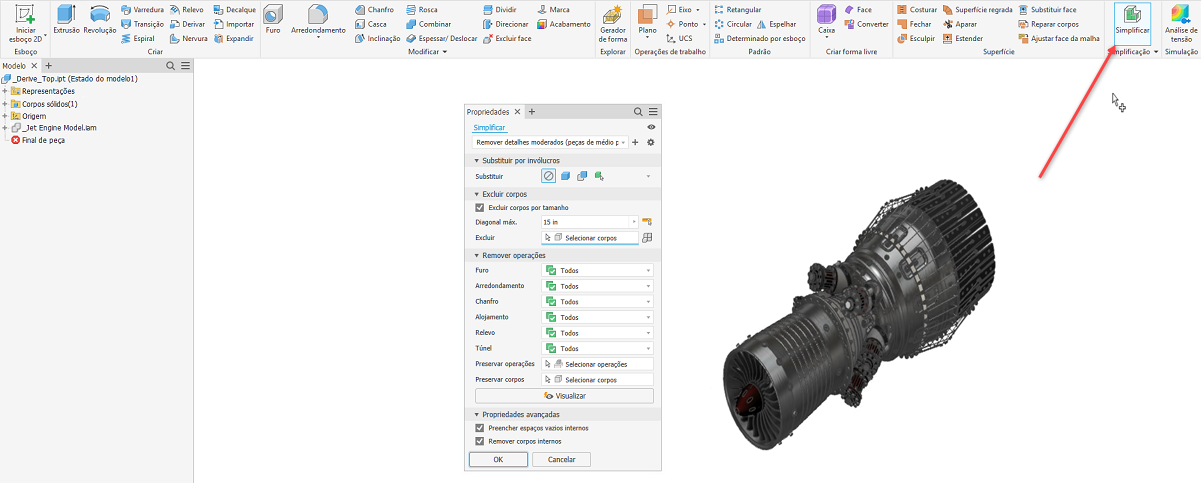The width and height of the screenshot is (1201, 483).
Task: Toggle Remover corpos internos checkbox
Action: pyautogui.click(x=480, y=441)
